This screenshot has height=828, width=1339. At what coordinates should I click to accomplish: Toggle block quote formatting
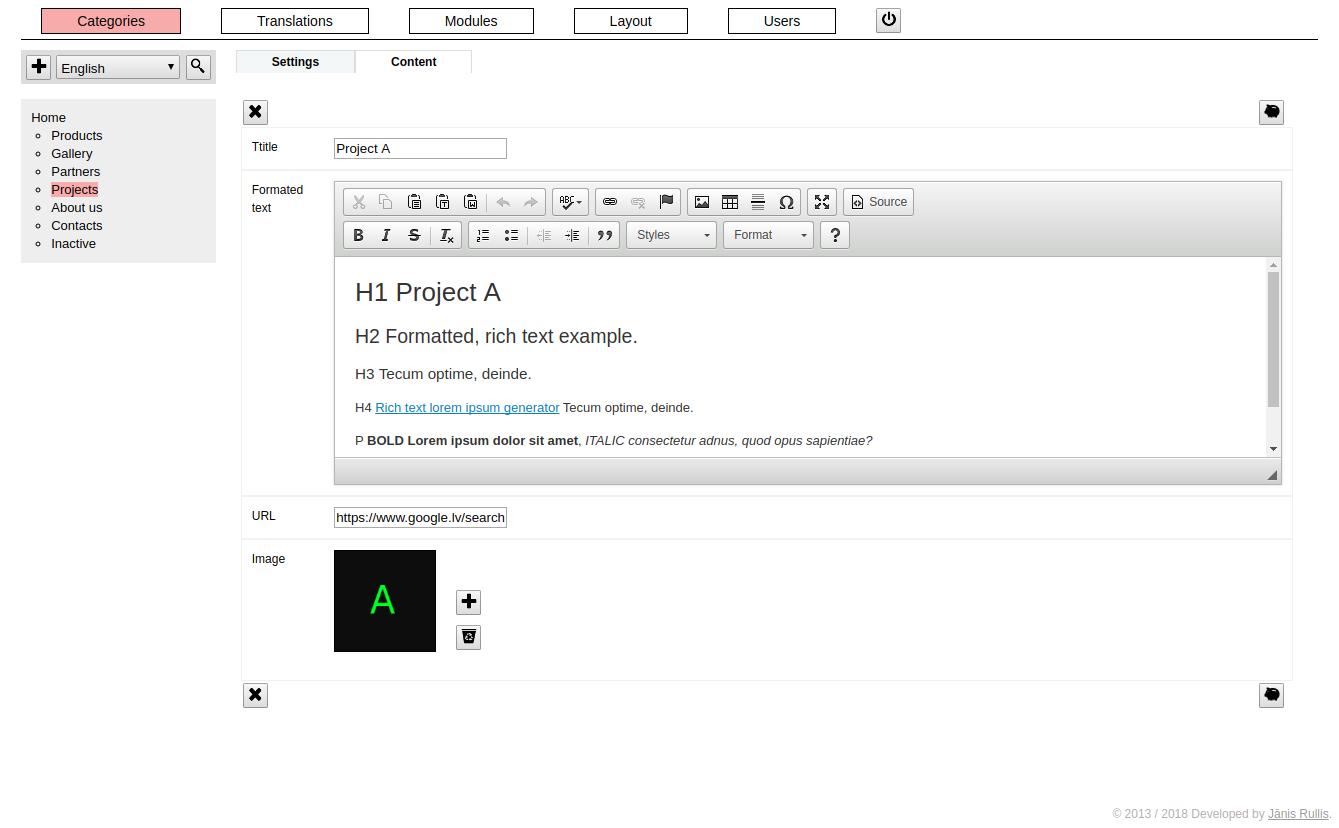pos(604,235)
